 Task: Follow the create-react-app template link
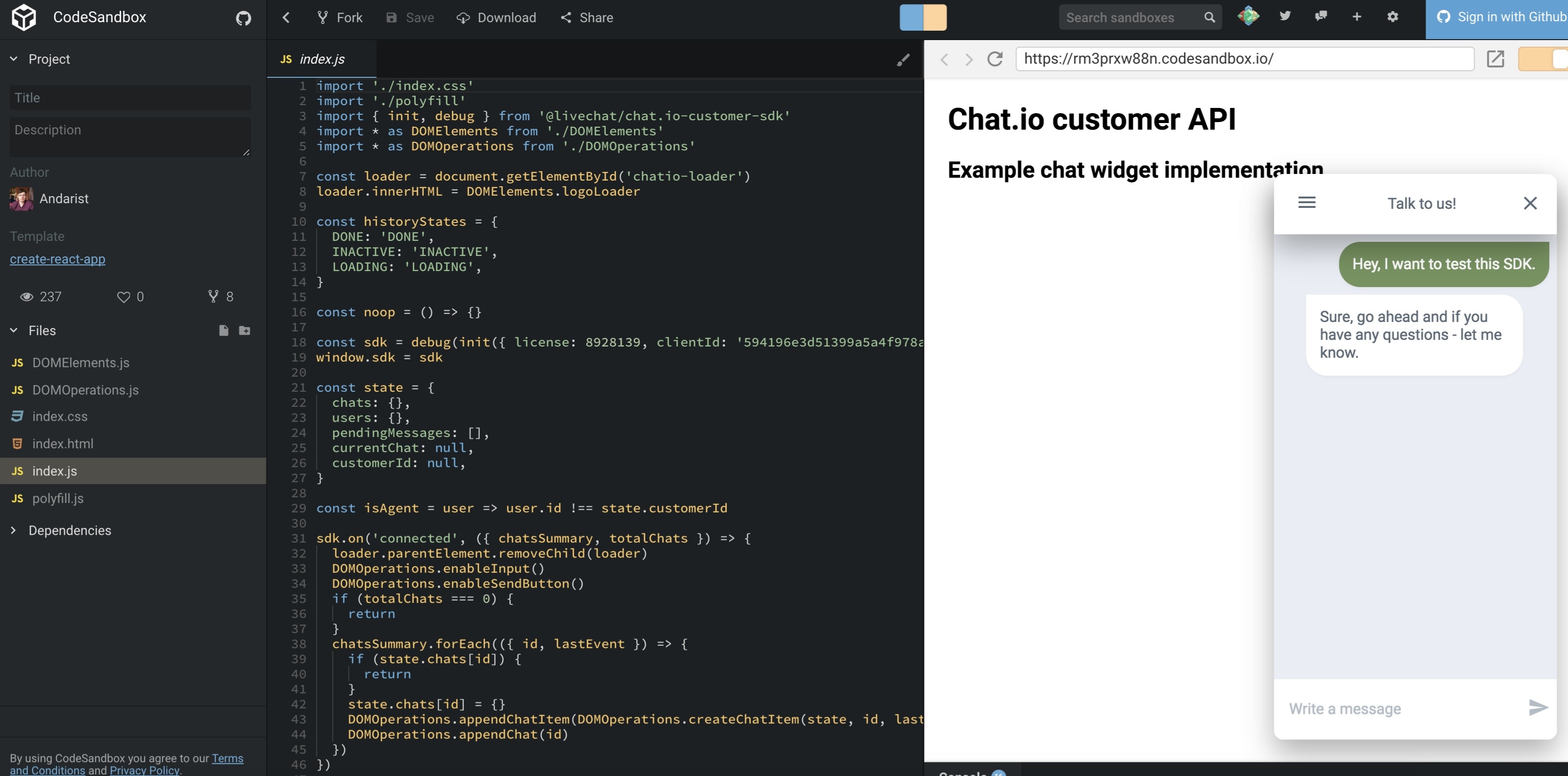coord(57,259)
